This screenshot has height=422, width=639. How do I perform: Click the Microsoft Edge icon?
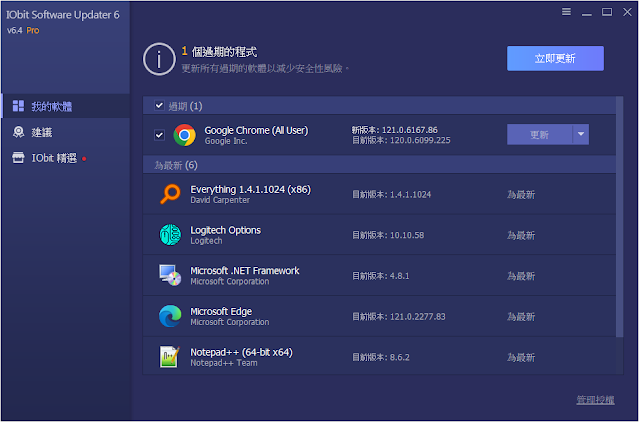(170, 316)
